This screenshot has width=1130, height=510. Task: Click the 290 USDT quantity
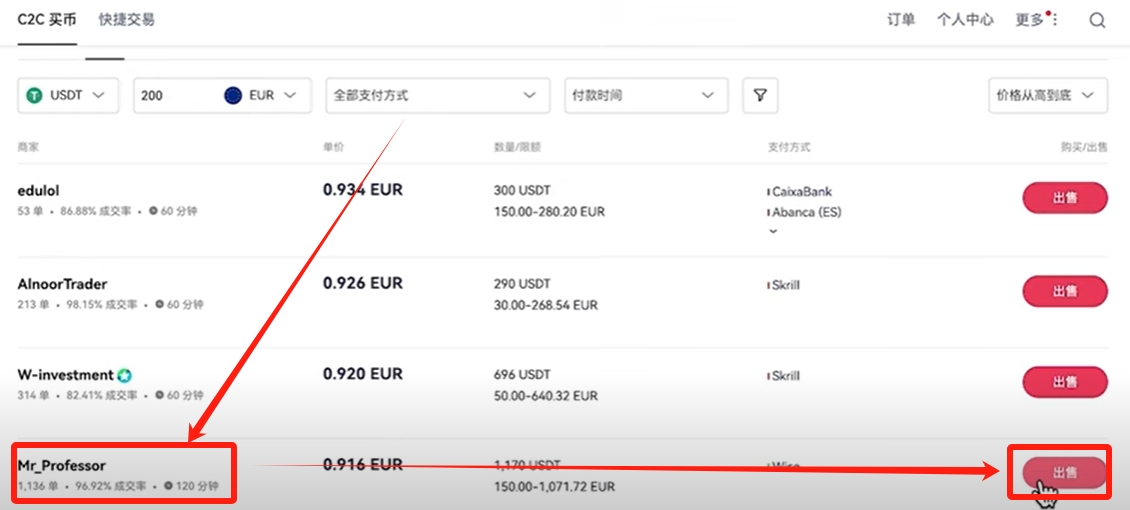click(522, 284)
